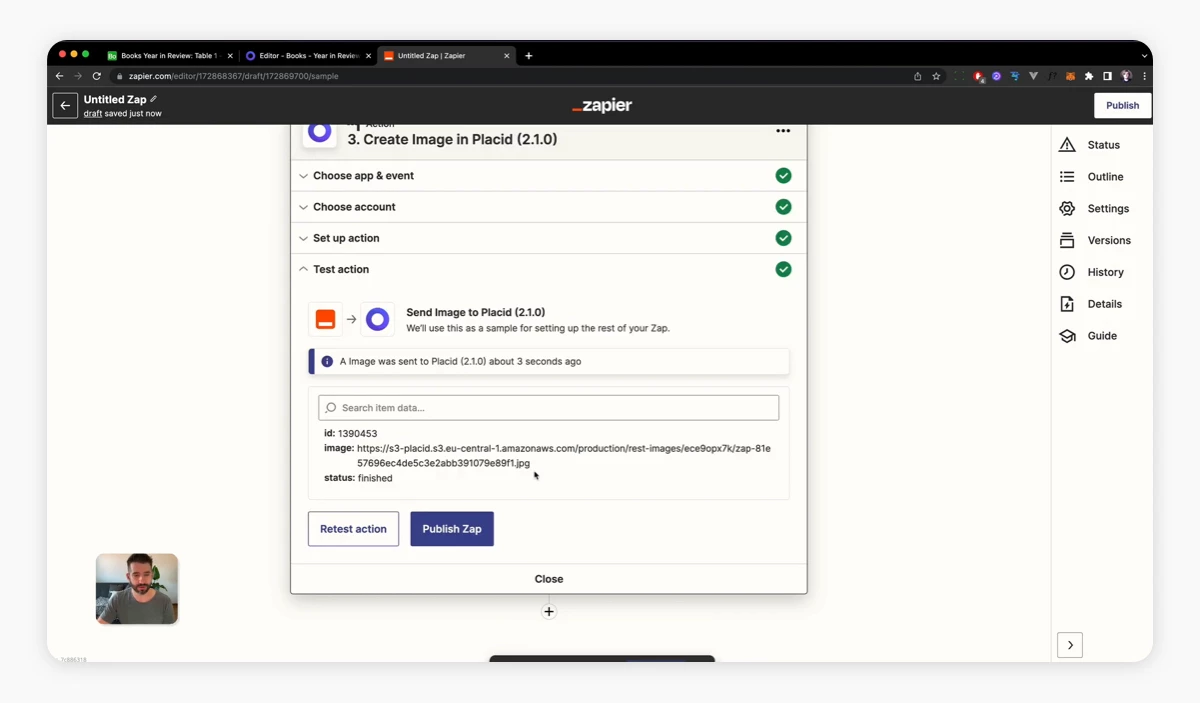The image size is (1200, 703).
Task: Reload the page in the browser
Action: [97, 76]
